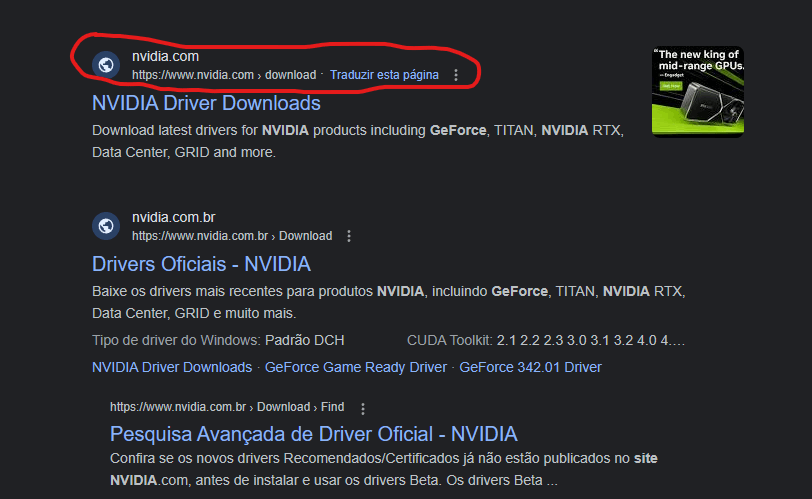Click the nvidia.com.br site name text
Screen dimensions: 812x499
point(173,217)
